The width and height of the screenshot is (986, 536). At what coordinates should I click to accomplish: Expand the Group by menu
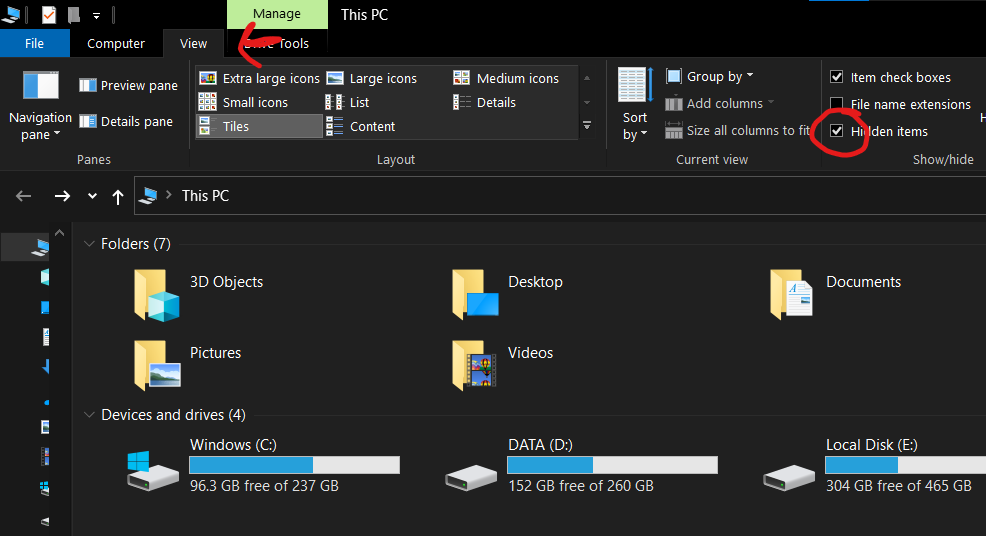pos(709,76)
